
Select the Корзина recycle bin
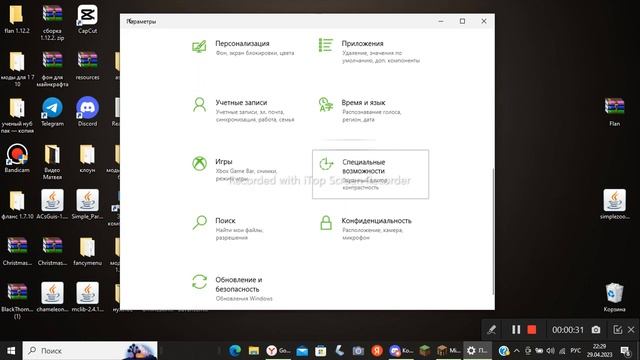pyautogui.click(x=614, y=298)
